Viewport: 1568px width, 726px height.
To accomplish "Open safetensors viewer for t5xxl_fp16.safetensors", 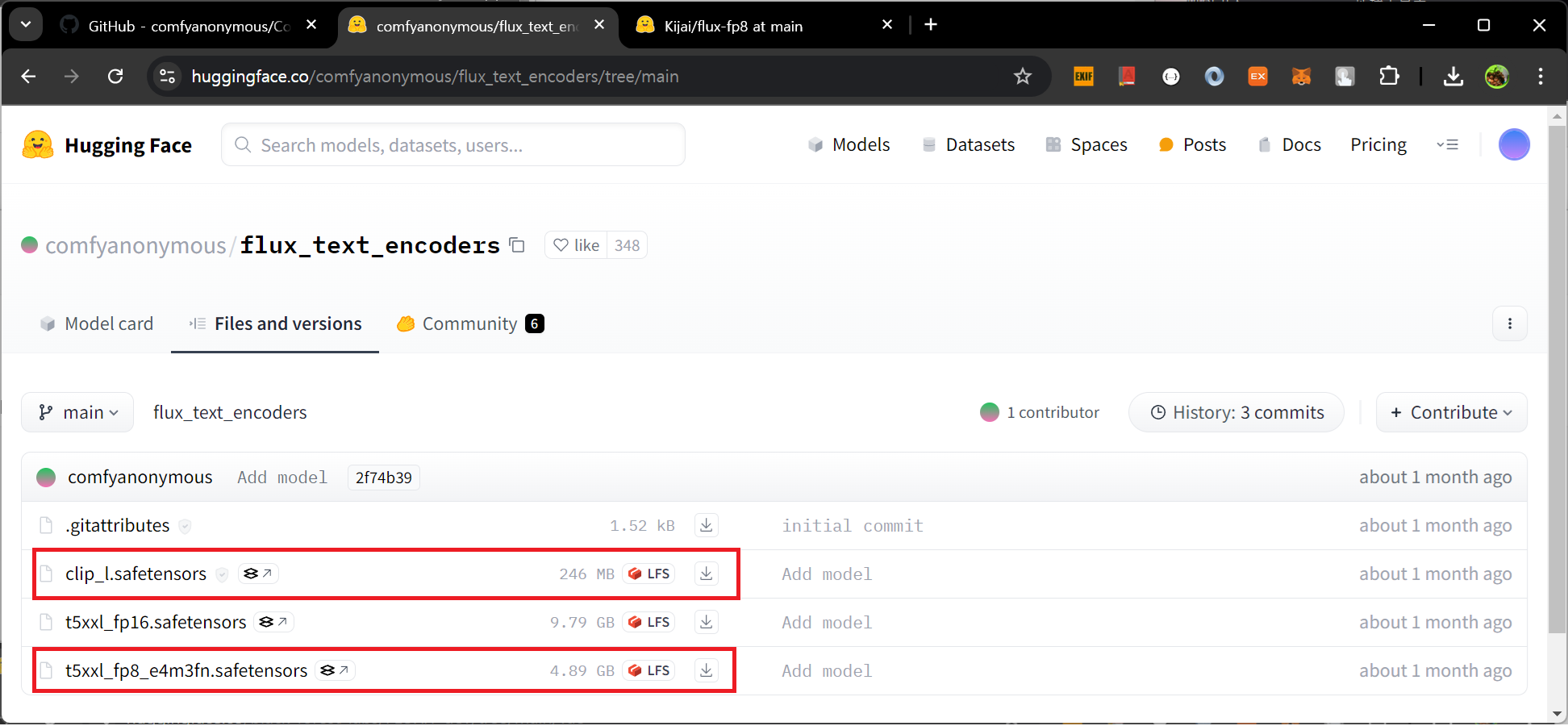I will tap(273, 623).
